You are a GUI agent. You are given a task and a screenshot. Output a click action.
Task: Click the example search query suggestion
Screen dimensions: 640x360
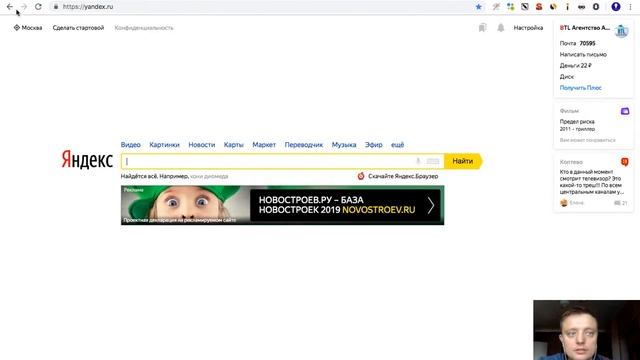(x=209, y=176)
